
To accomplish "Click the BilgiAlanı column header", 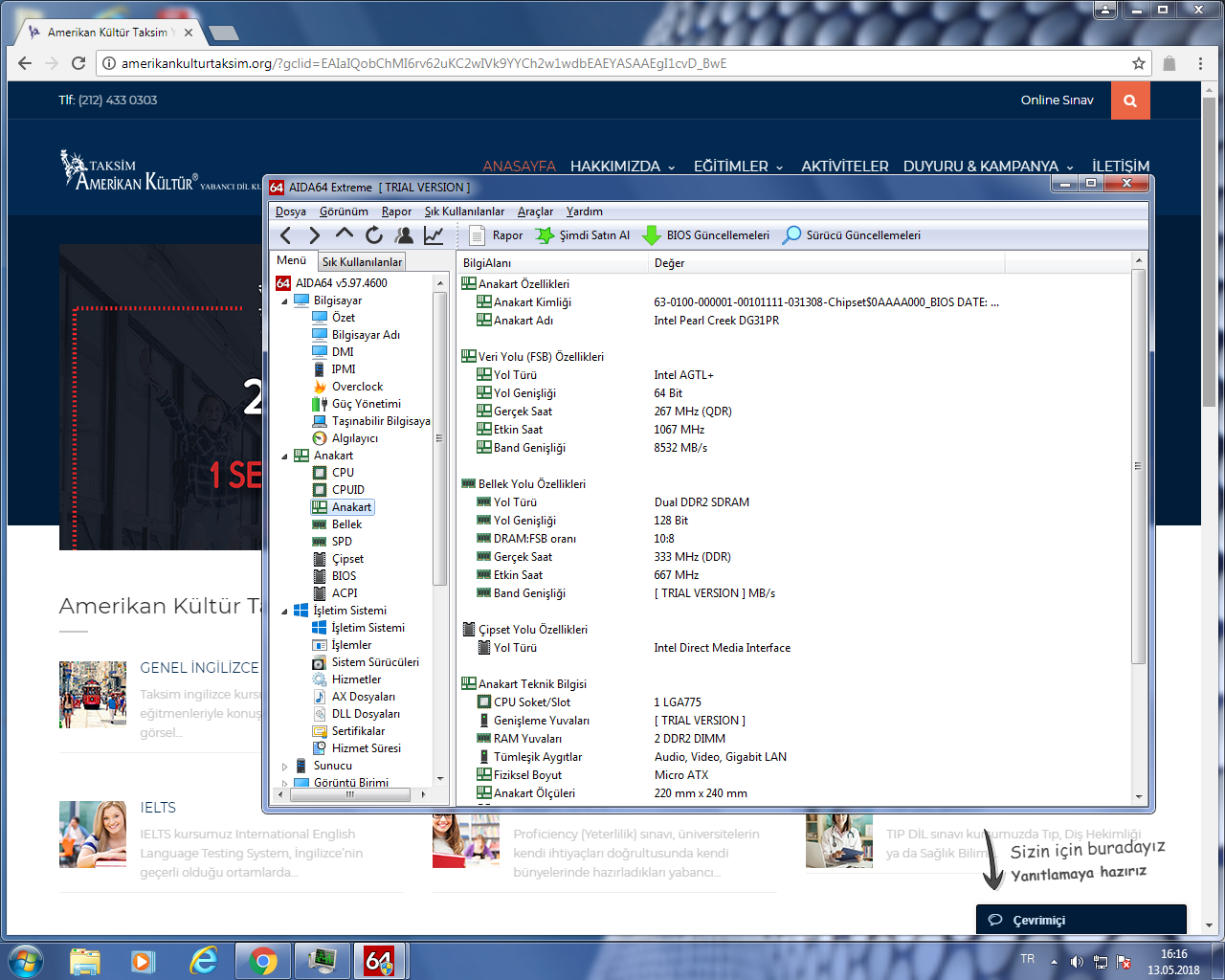I will click(552, 262).
